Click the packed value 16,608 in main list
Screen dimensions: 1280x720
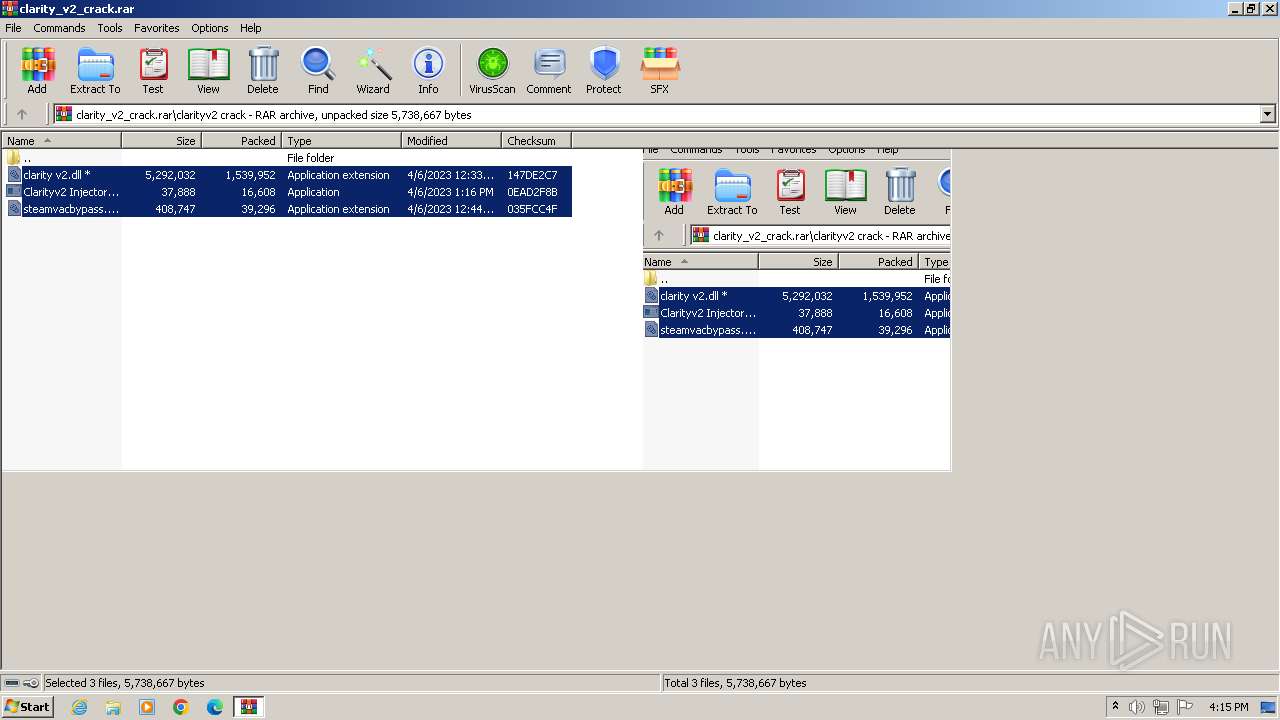tap(258, 192)
